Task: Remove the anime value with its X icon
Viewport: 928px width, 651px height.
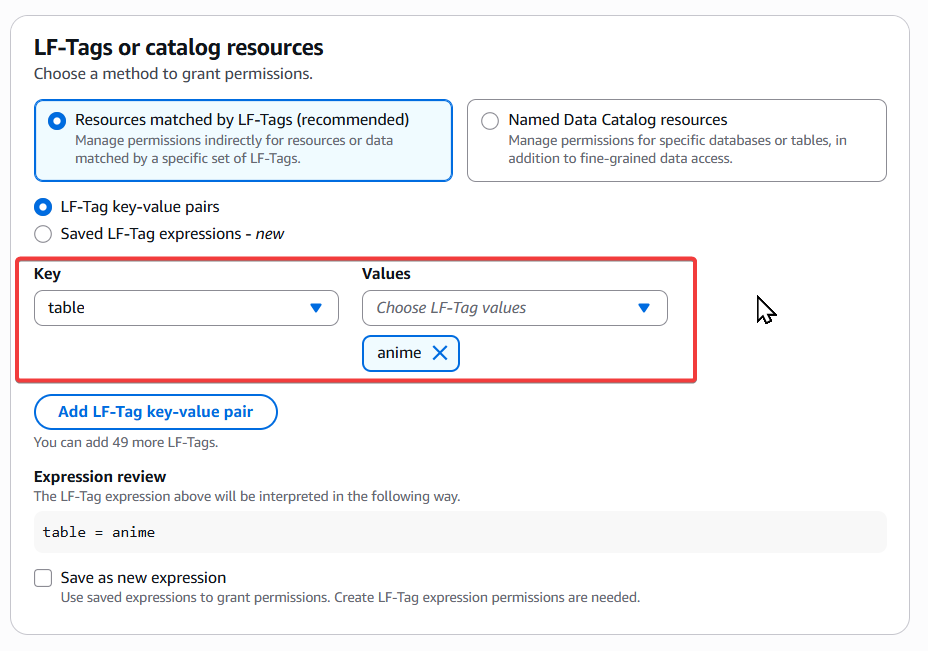Action: pyautogui.click(x=439, y=353)
